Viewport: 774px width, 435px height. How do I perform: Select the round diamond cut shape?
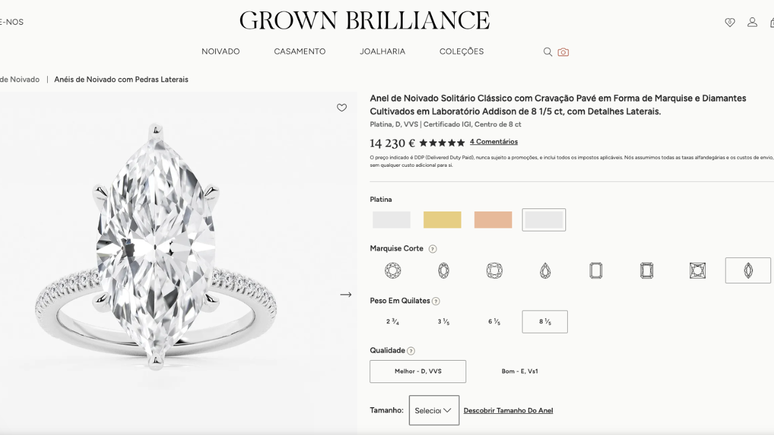(x=393, y=271)
